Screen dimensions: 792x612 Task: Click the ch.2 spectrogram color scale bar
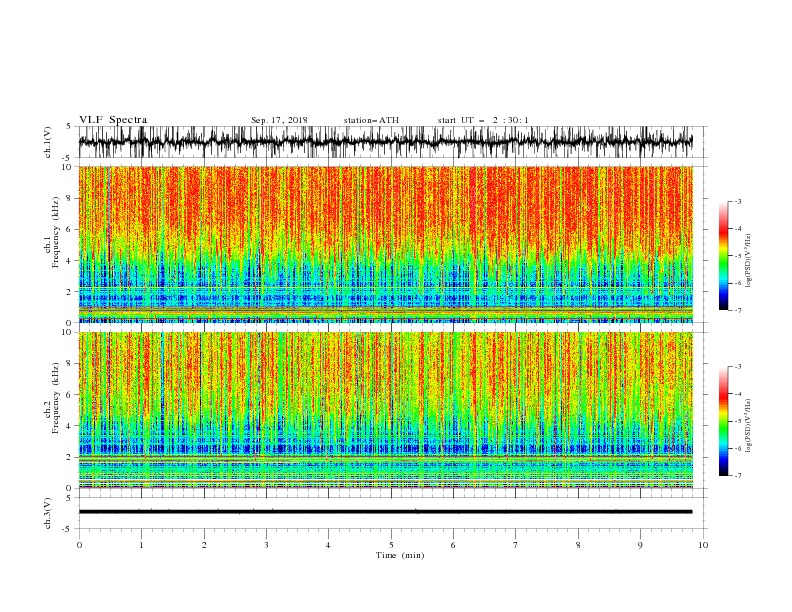(723, 421)
